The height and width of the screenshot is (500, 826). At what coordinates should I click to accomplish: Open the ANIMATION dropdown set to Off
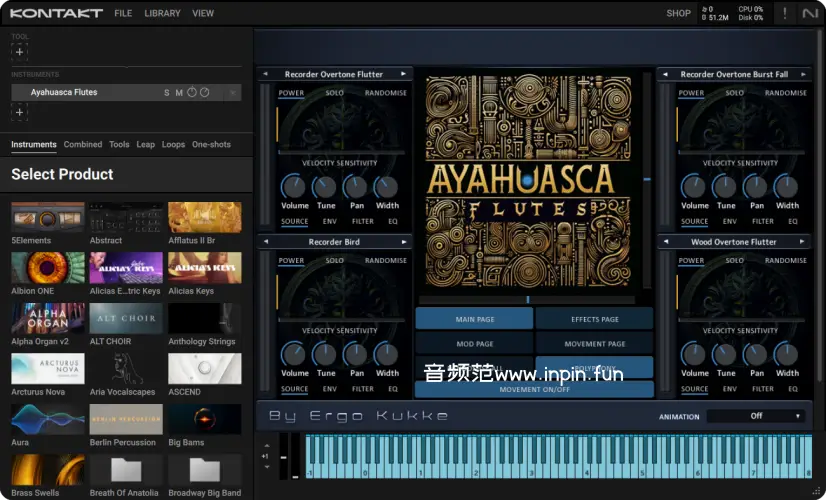(756, 416)
